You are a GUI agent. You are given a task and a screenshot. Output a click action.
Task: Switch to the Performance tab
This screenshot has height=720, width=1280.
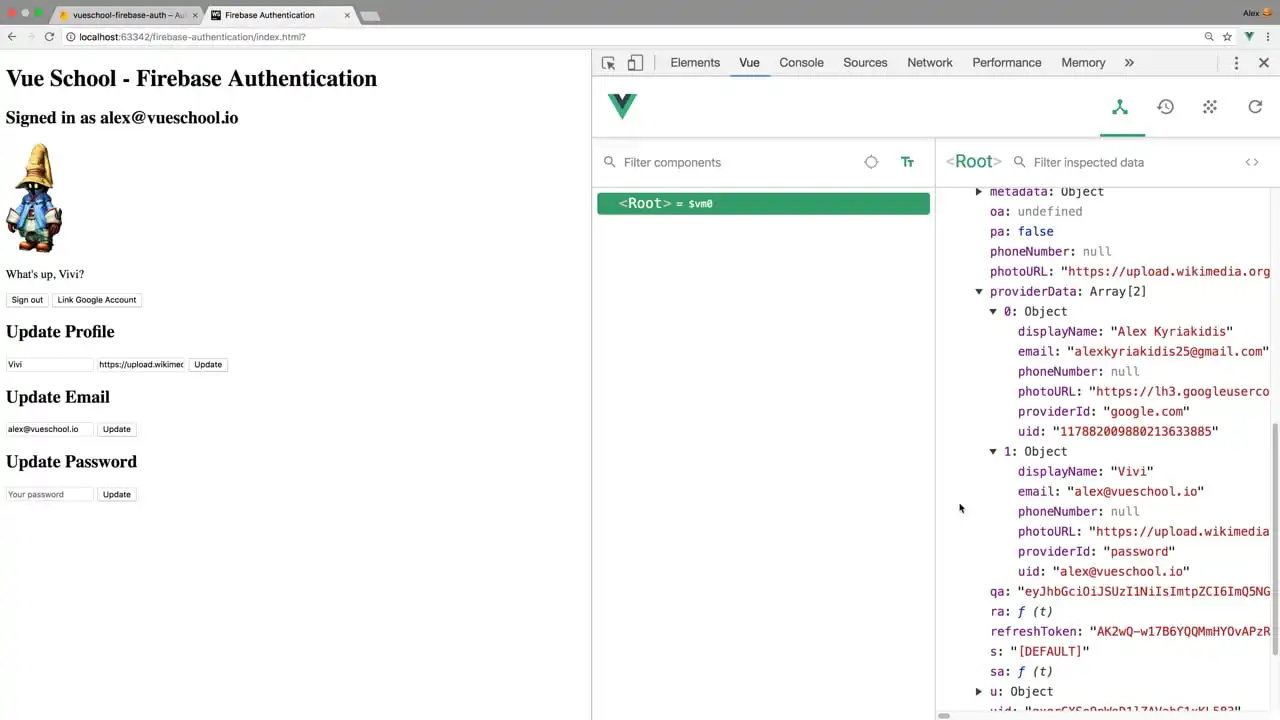tap(1007, 62)
